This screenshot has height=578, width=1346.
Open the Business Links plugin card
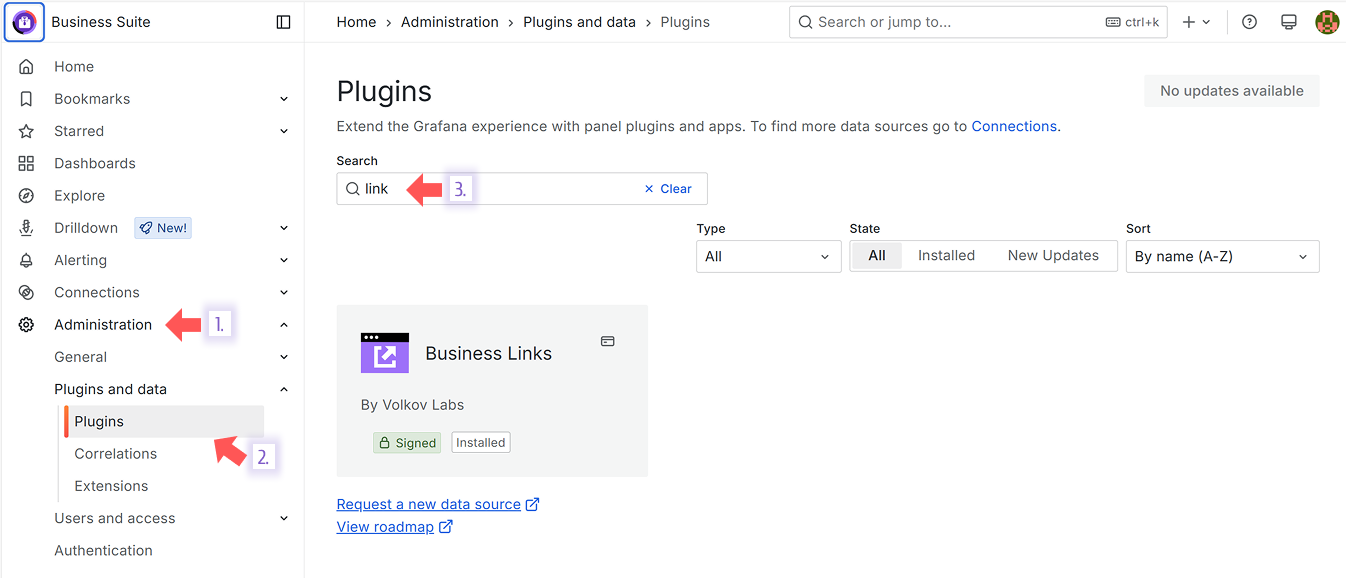[492, 391]
